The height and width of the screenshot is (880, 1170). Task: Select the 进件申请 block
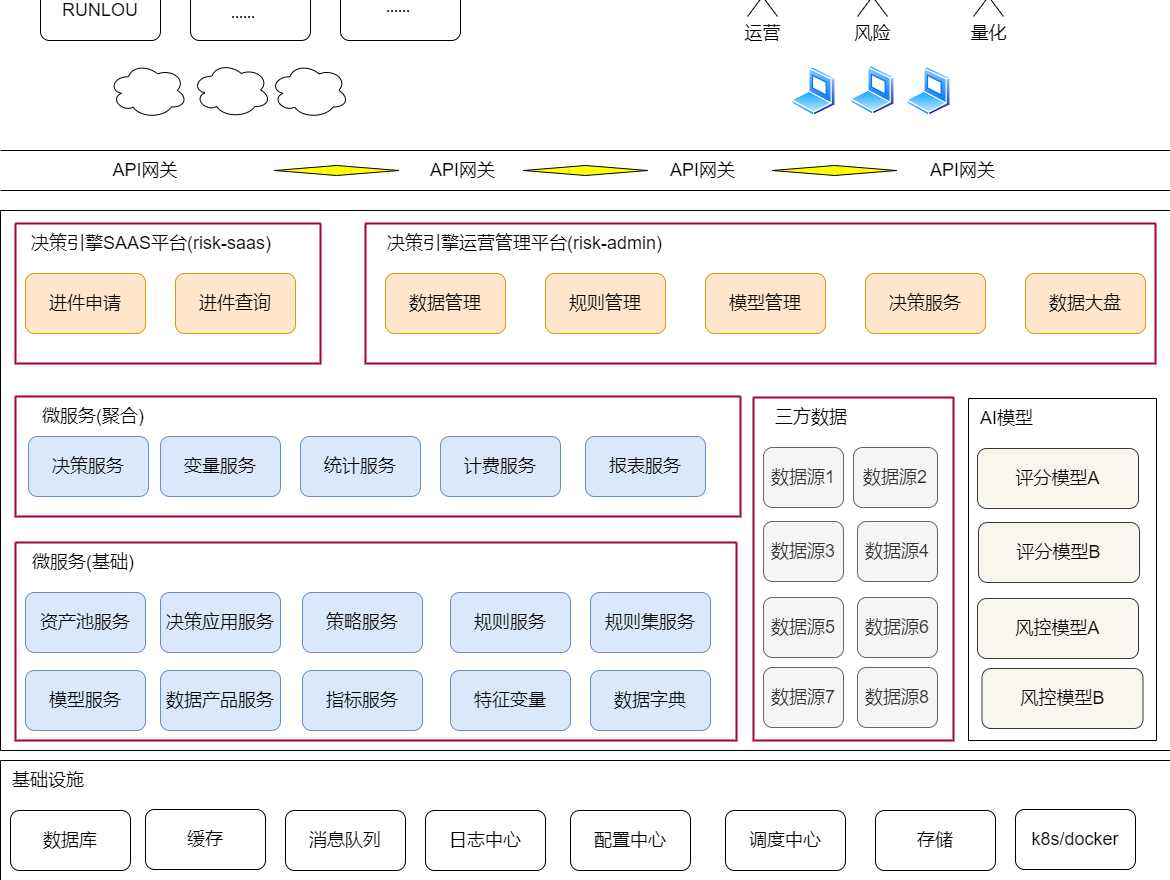click(85, 303)
